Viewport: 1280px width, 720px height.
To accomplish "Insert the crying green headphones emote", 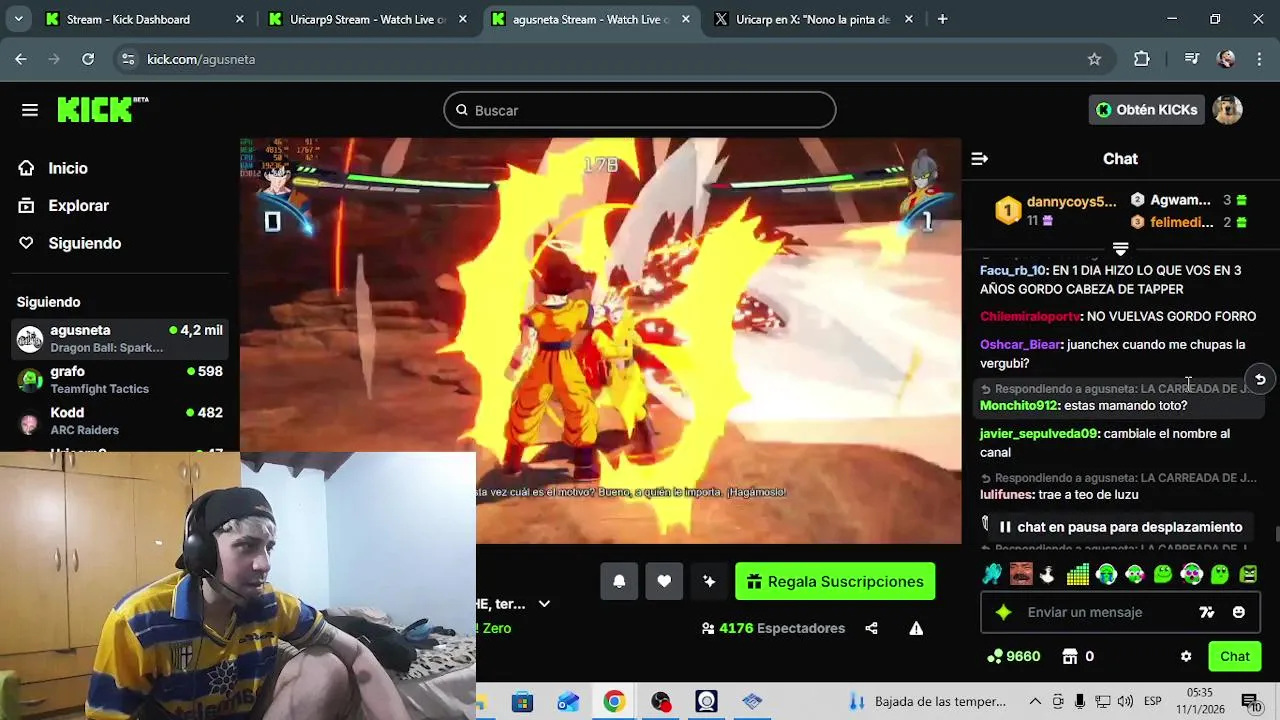I will point(1106,574).
